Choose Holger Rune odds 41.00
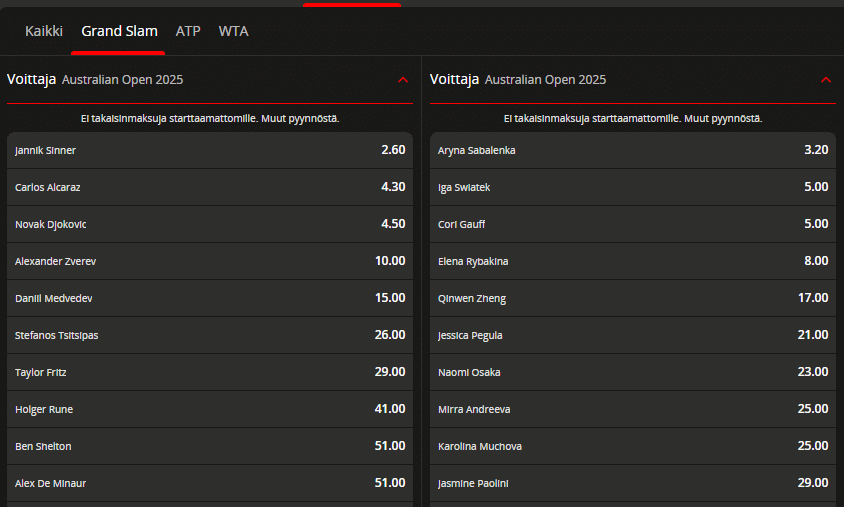The width and height of the screenshot is (844, 507). coord(210,410)
